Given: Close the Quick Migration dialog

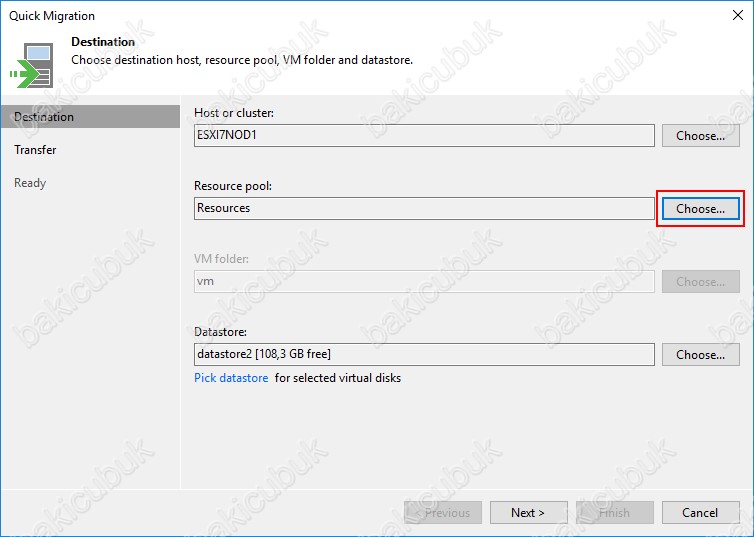Looking at the screenshot, I should tap(738, 15).
